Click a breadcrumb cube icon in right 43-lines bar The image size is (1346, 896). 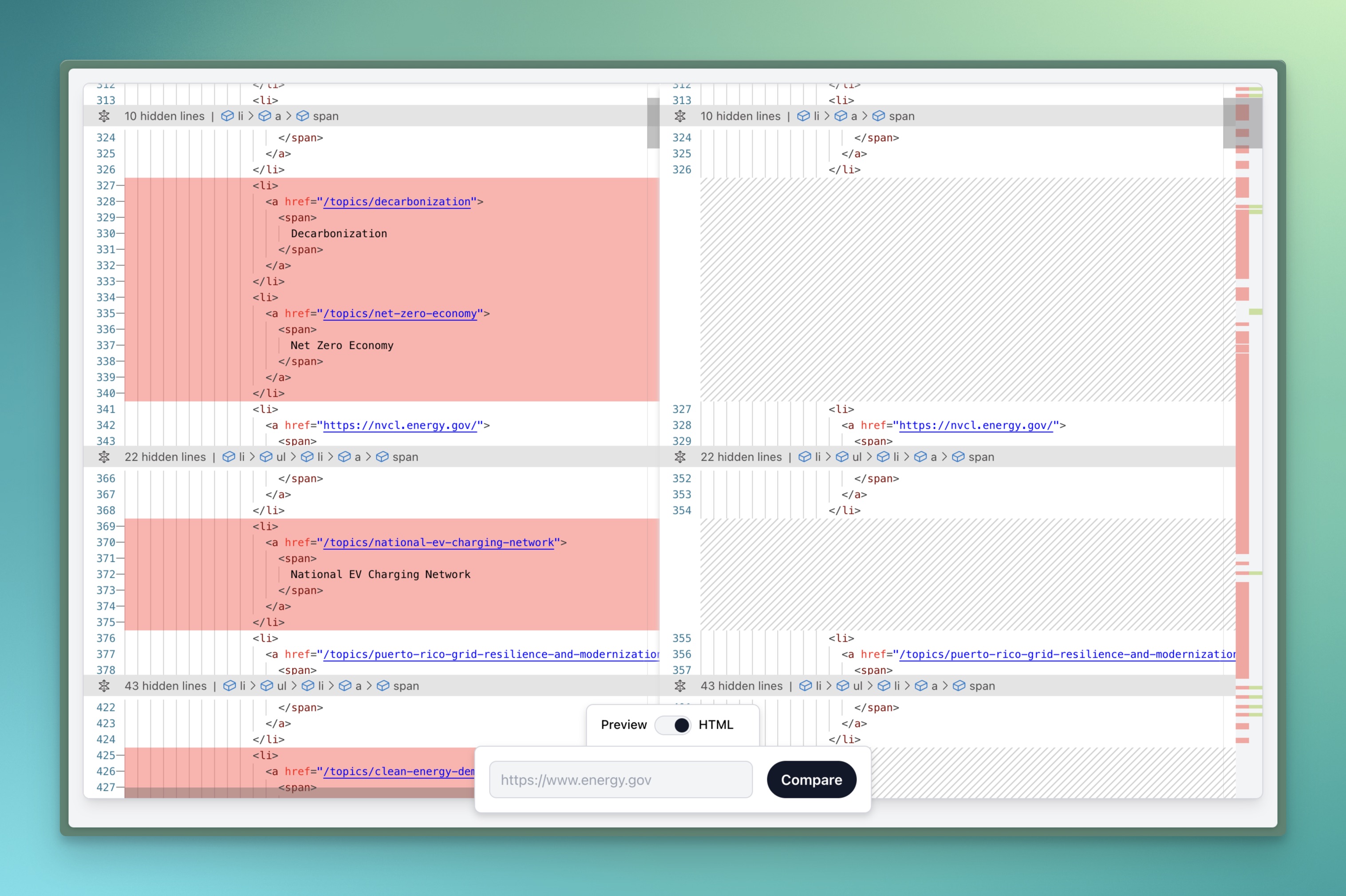tap(921, 686)
